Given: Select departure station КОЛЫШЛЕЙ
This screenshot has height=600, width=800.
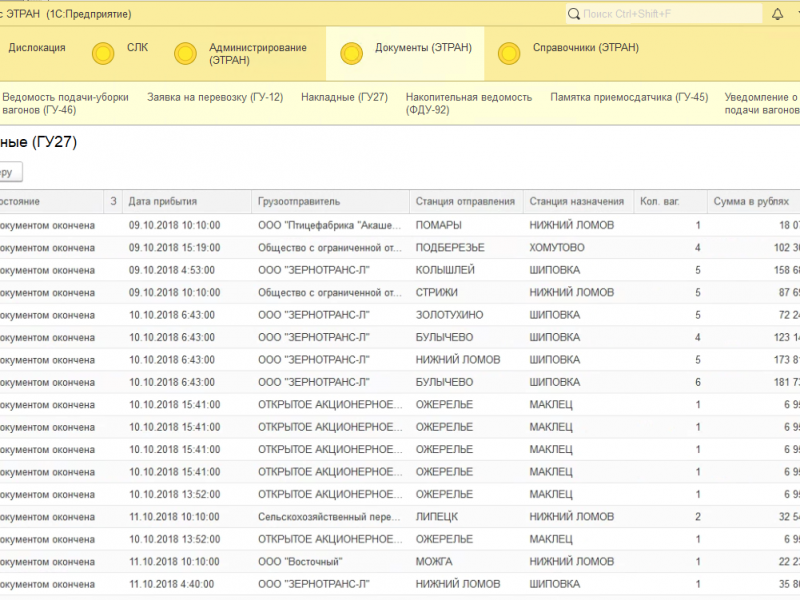Looking at the screenshot, I should pyautogui.click(x=445, y=270).
